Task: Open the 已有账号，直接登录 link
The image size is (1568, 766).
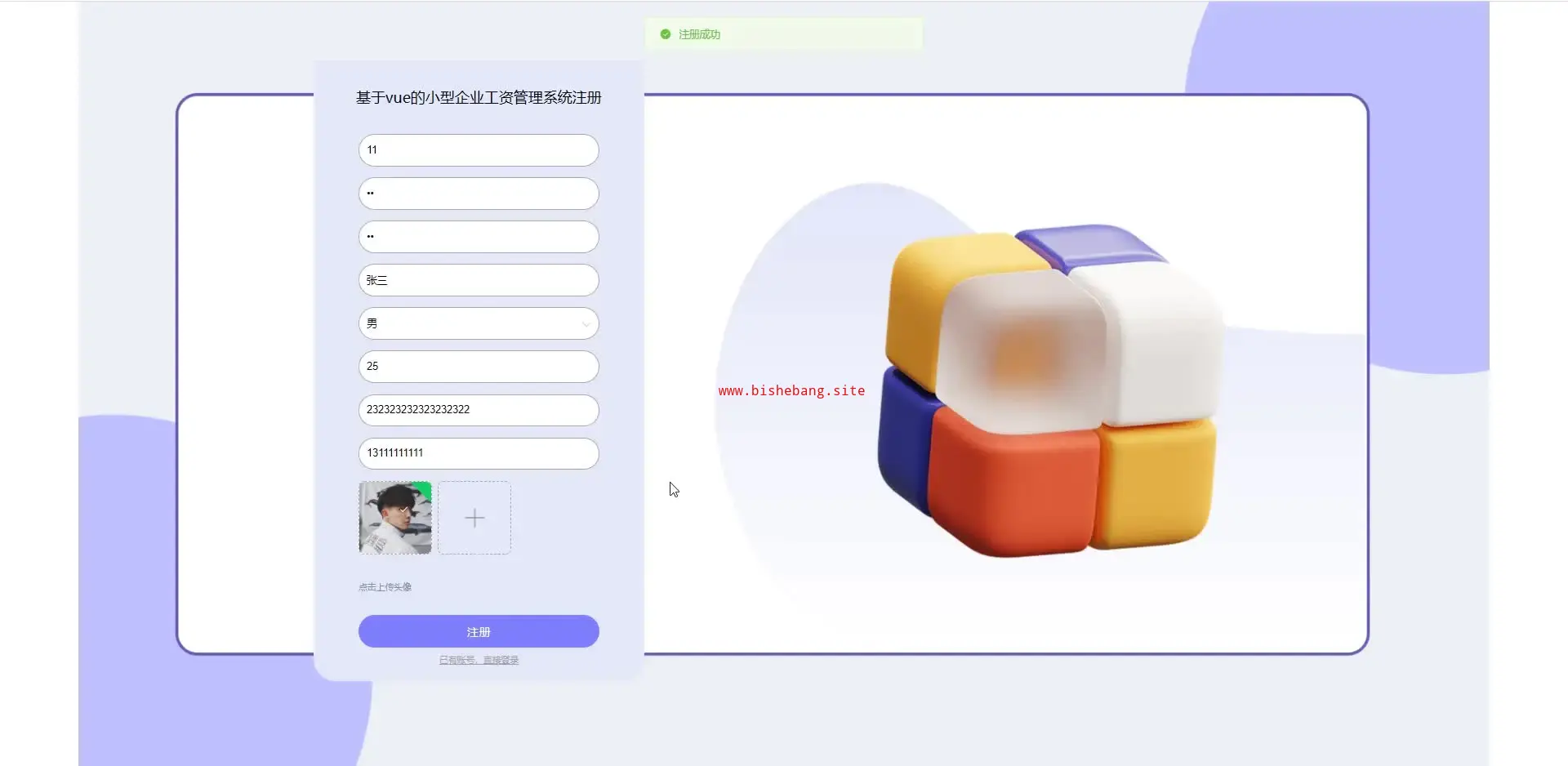Action: (x=479, y=660)
